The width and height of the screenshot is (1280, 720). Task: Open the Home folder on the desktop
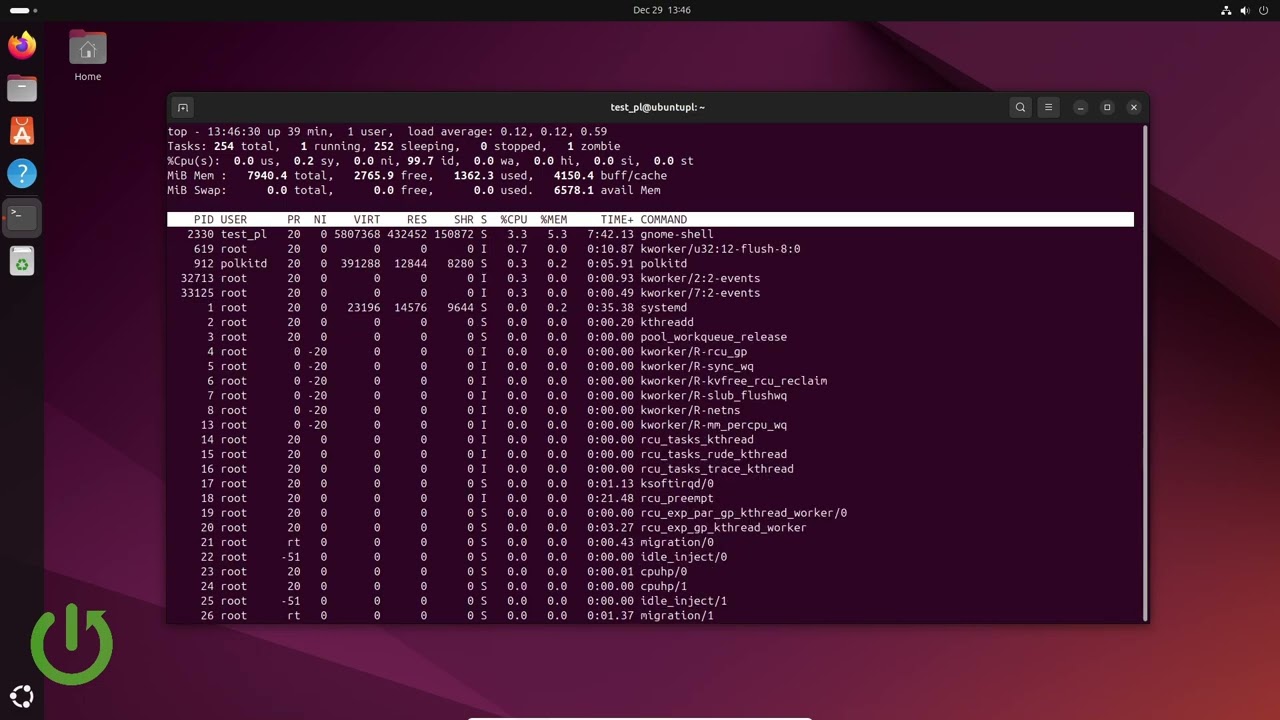(x=88, y=56)
